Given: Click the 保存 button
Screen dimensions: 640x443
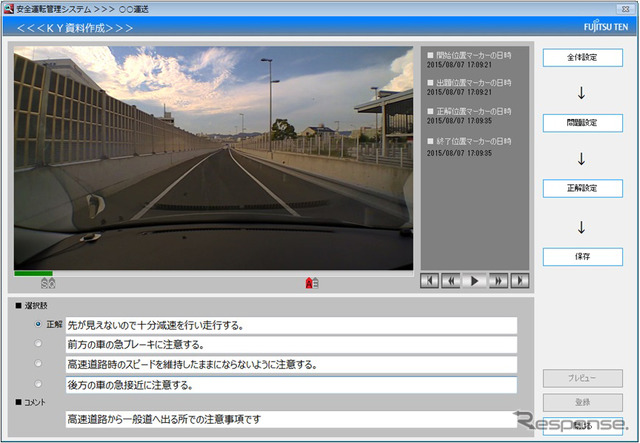Looking at the screenshot, I should click(582, 257).
